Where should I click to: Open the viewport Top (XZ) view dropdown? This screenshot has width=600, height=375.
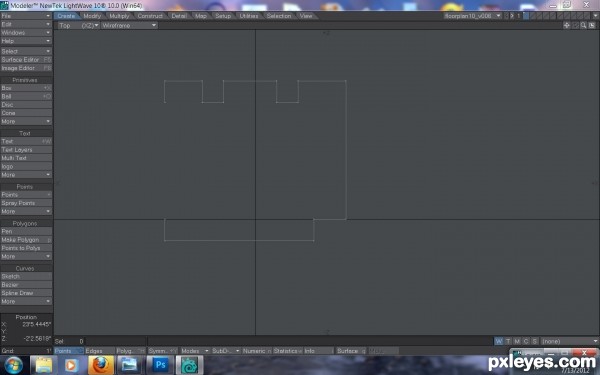(x=78, y=25)
